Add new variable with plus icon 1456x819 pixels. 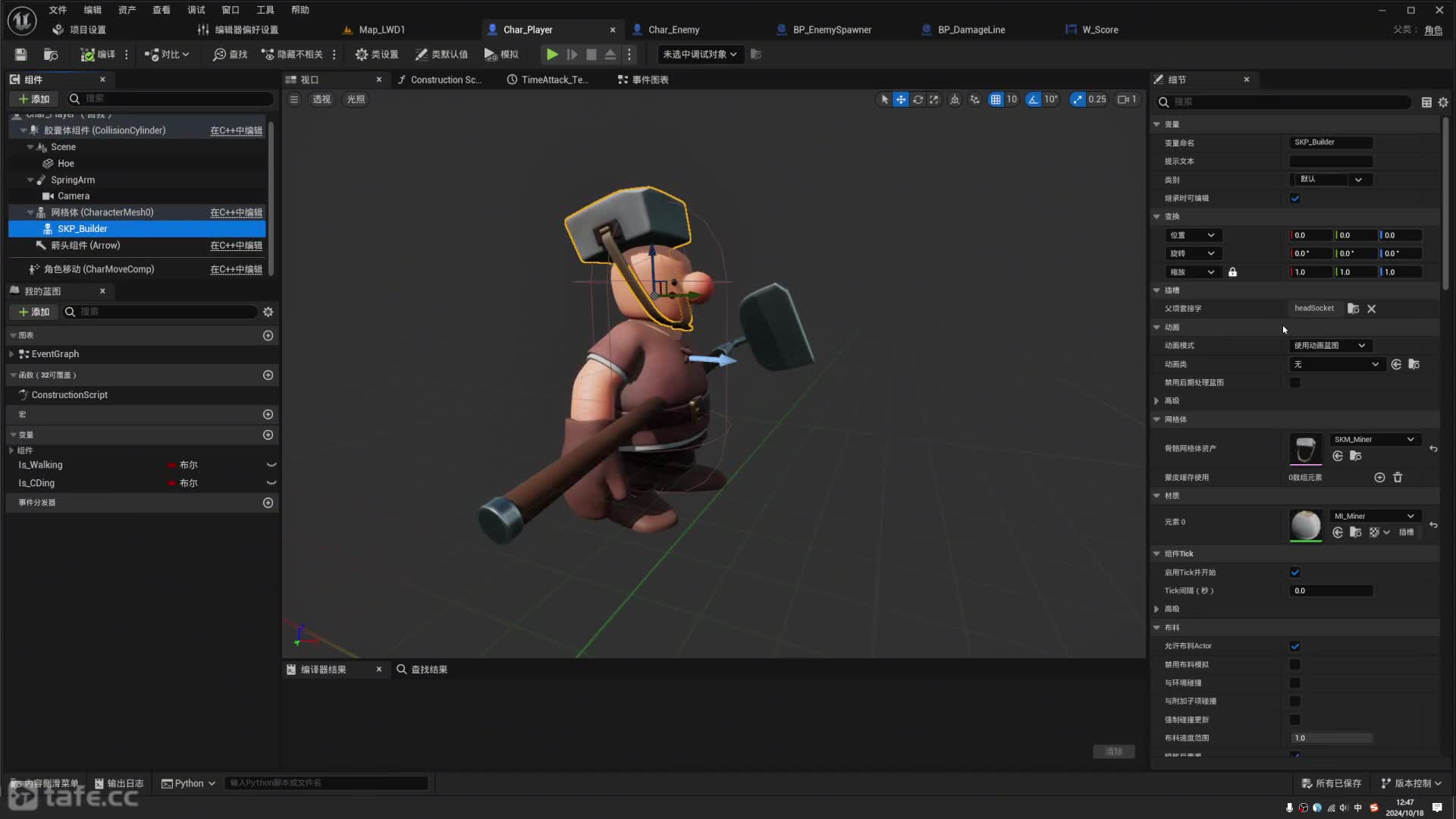point(268,435)
